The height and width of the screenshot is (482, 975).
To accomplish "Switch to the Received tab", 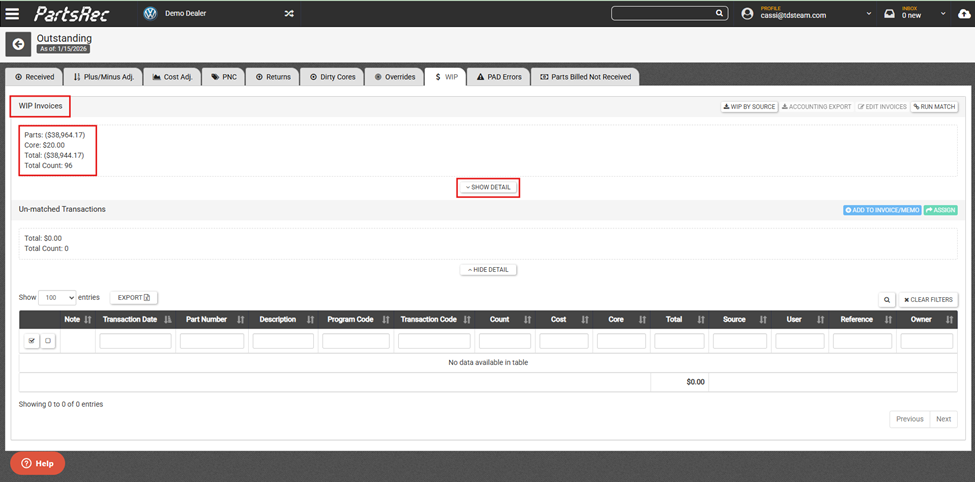I will click(34, 76).
